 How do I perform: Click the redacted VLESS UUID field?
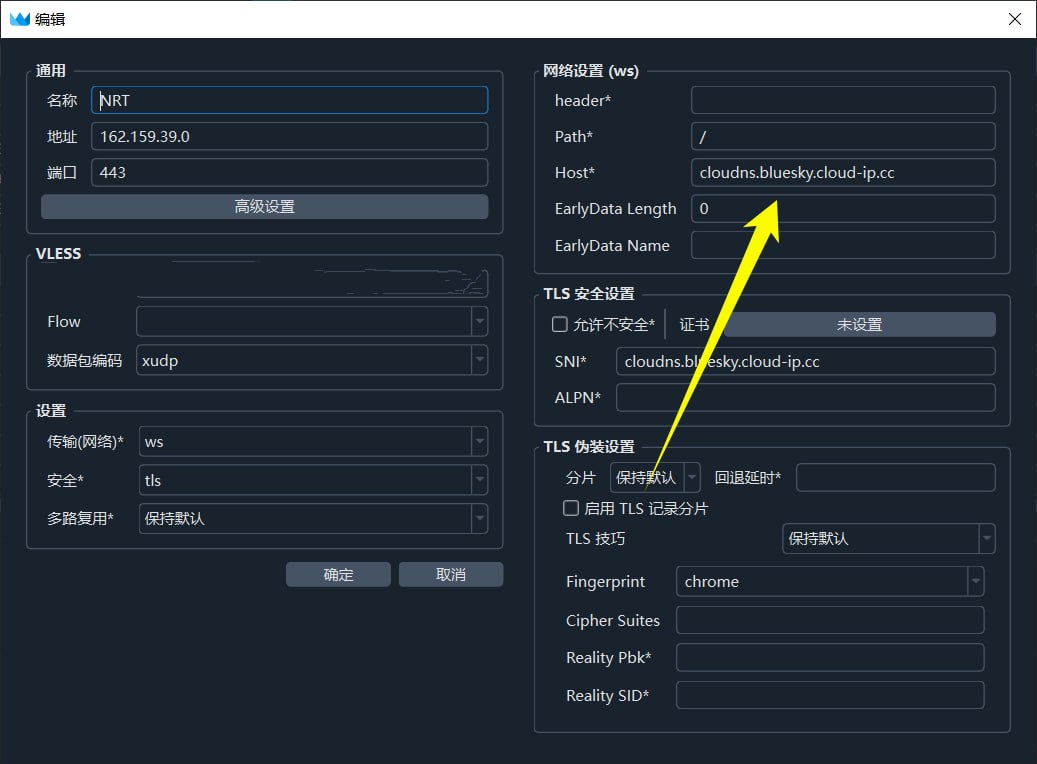[312, 284]
